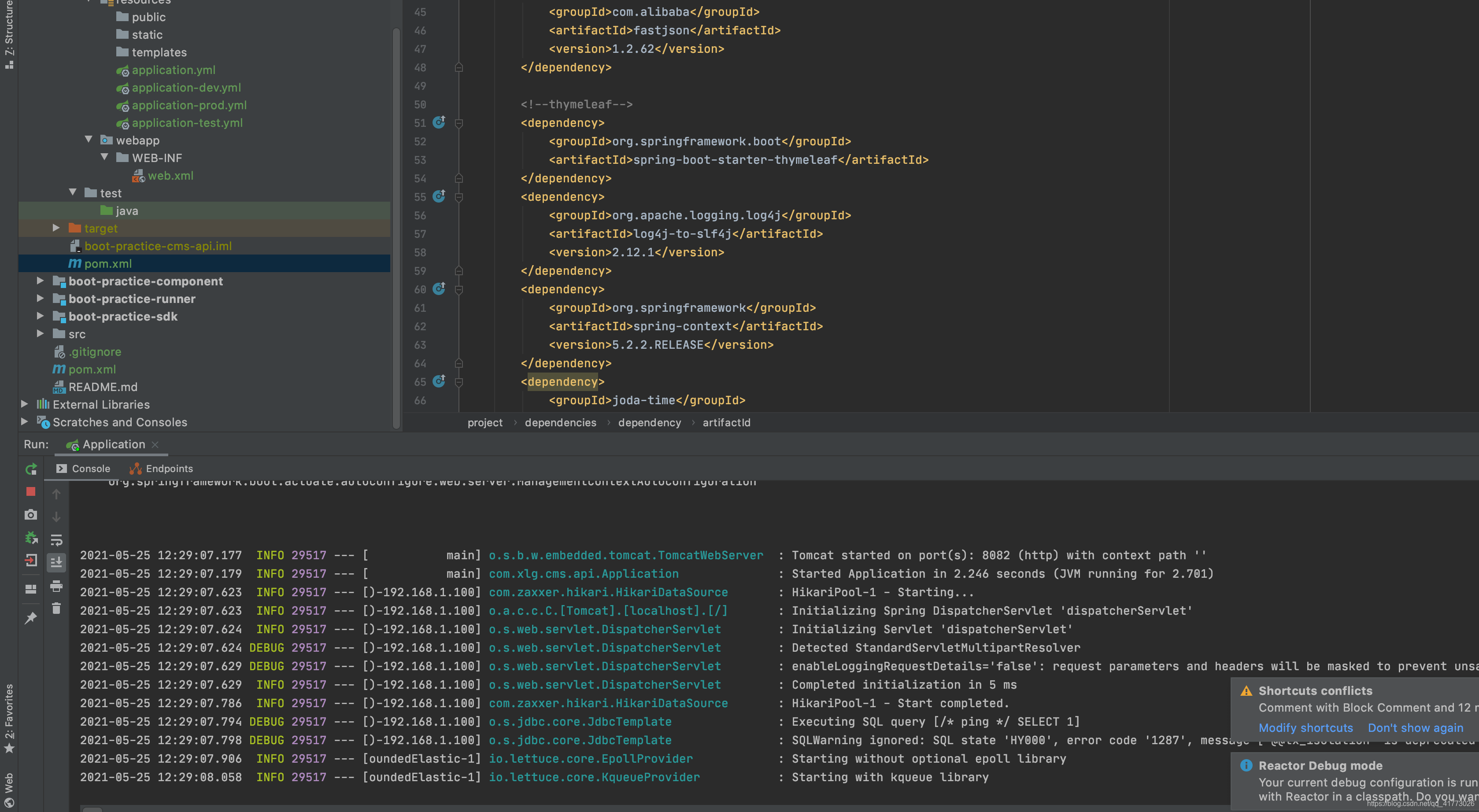Click the project tree vertical scrollbar
This screenshot has height=812, width=1479.
pos(396,229)
